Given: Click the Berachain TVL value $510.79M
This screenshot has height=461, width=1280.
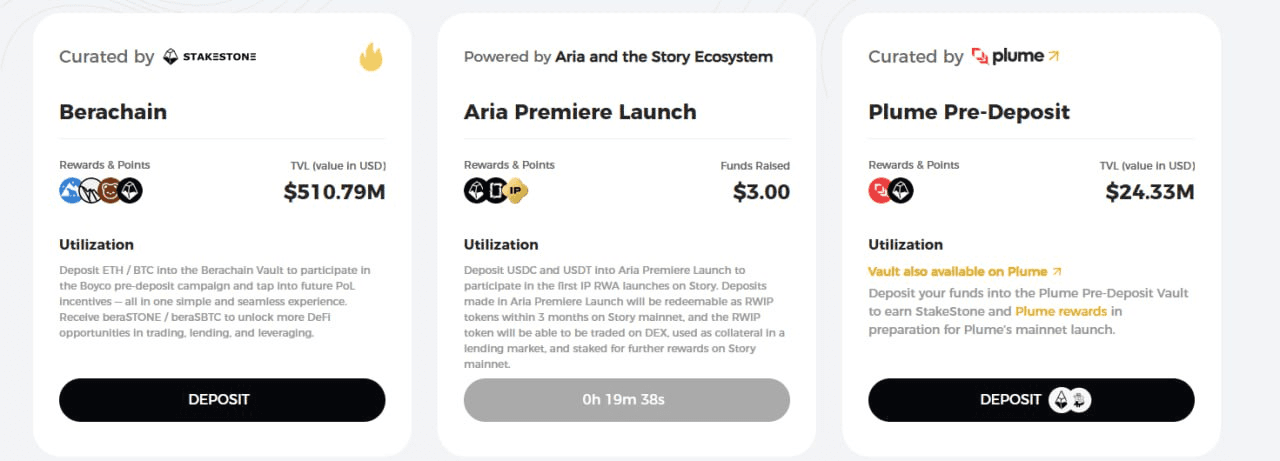Looking at the screenshot, I should tap(334, 191).
